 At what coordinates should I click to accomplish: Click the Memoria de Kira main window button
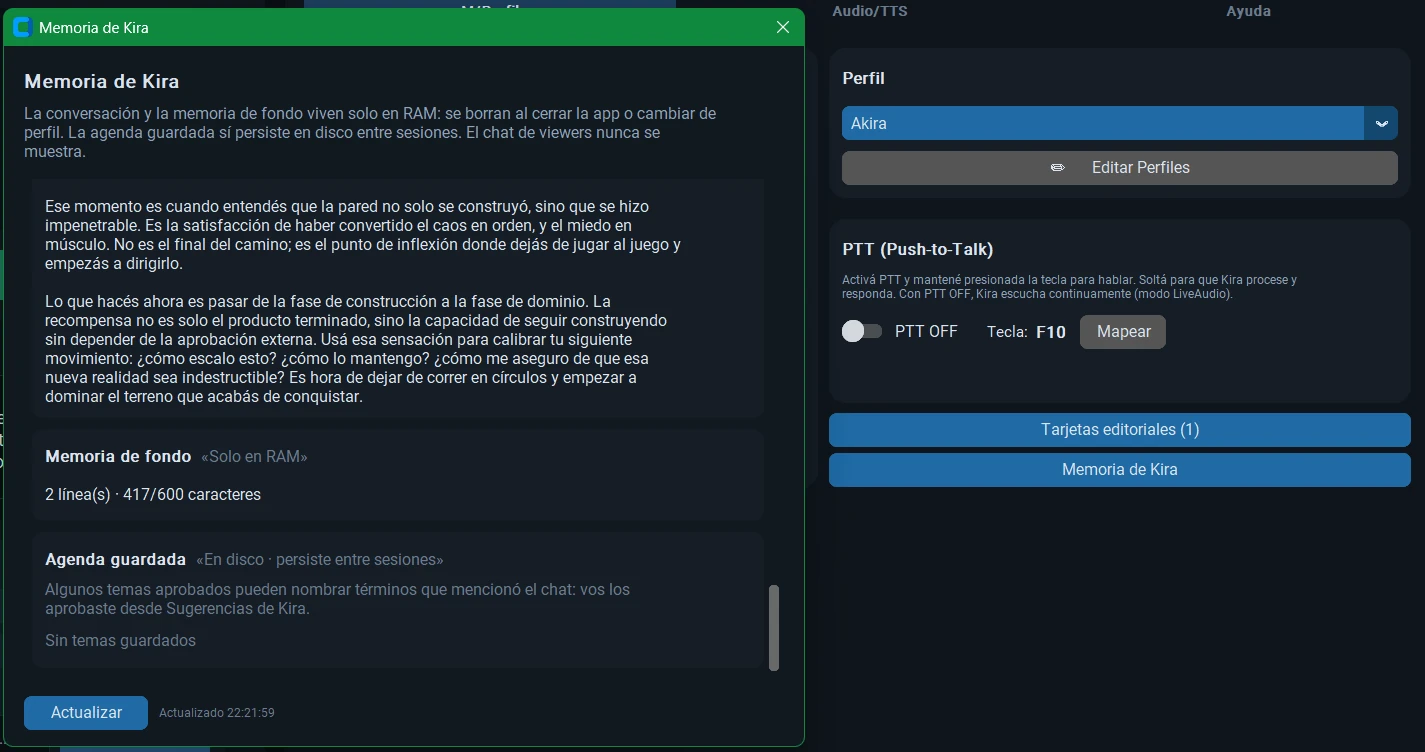pyautogui.click(x=1119, y=470)
